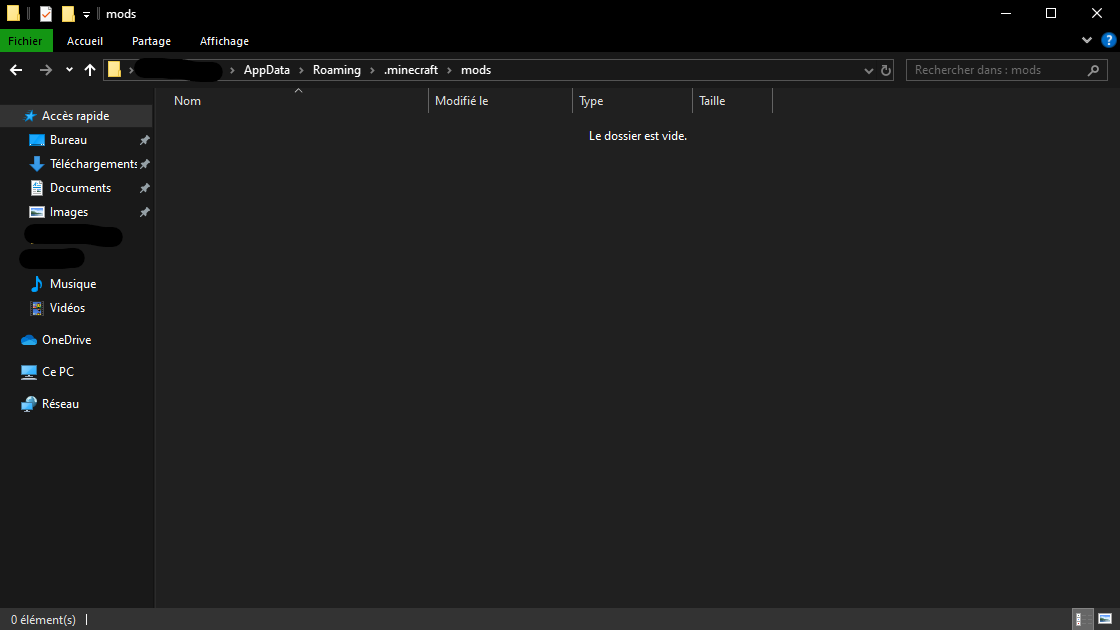Click the New folder icon in title bar

click(x=68, y=14)
